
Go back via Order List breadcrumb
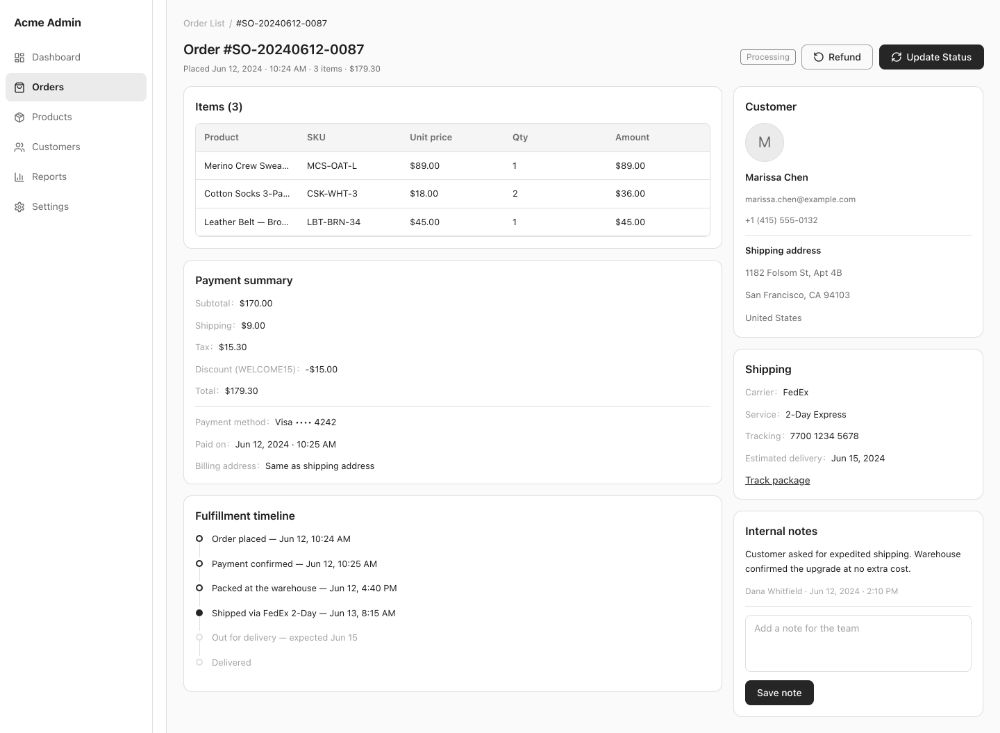point(204,24)
